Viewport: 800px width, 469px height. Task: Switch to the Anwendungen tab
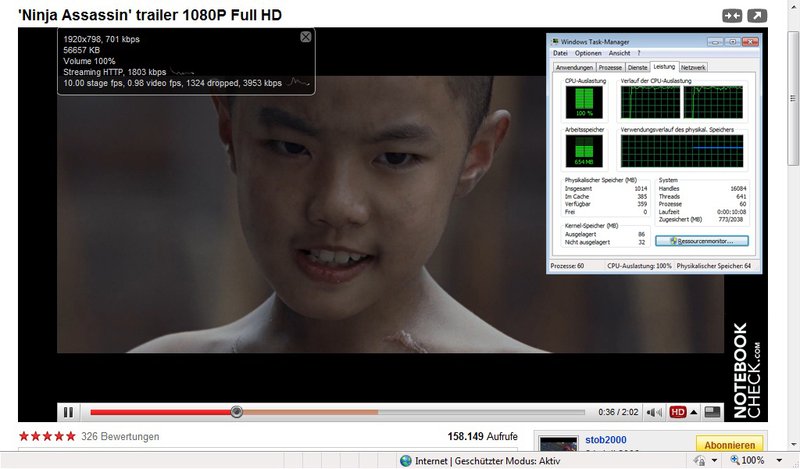tap(574, 67)
